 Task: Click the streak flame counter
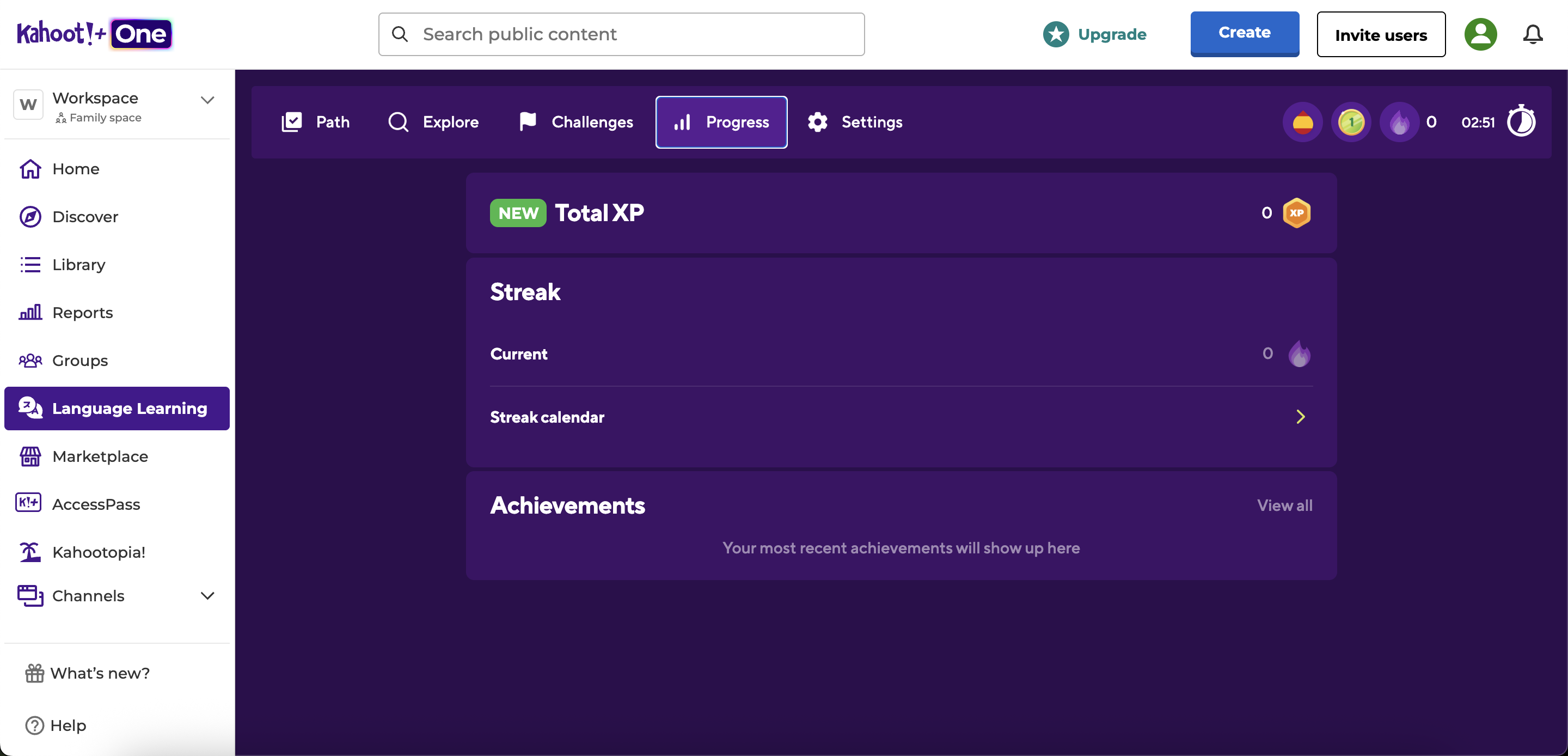pos(1400,122)
